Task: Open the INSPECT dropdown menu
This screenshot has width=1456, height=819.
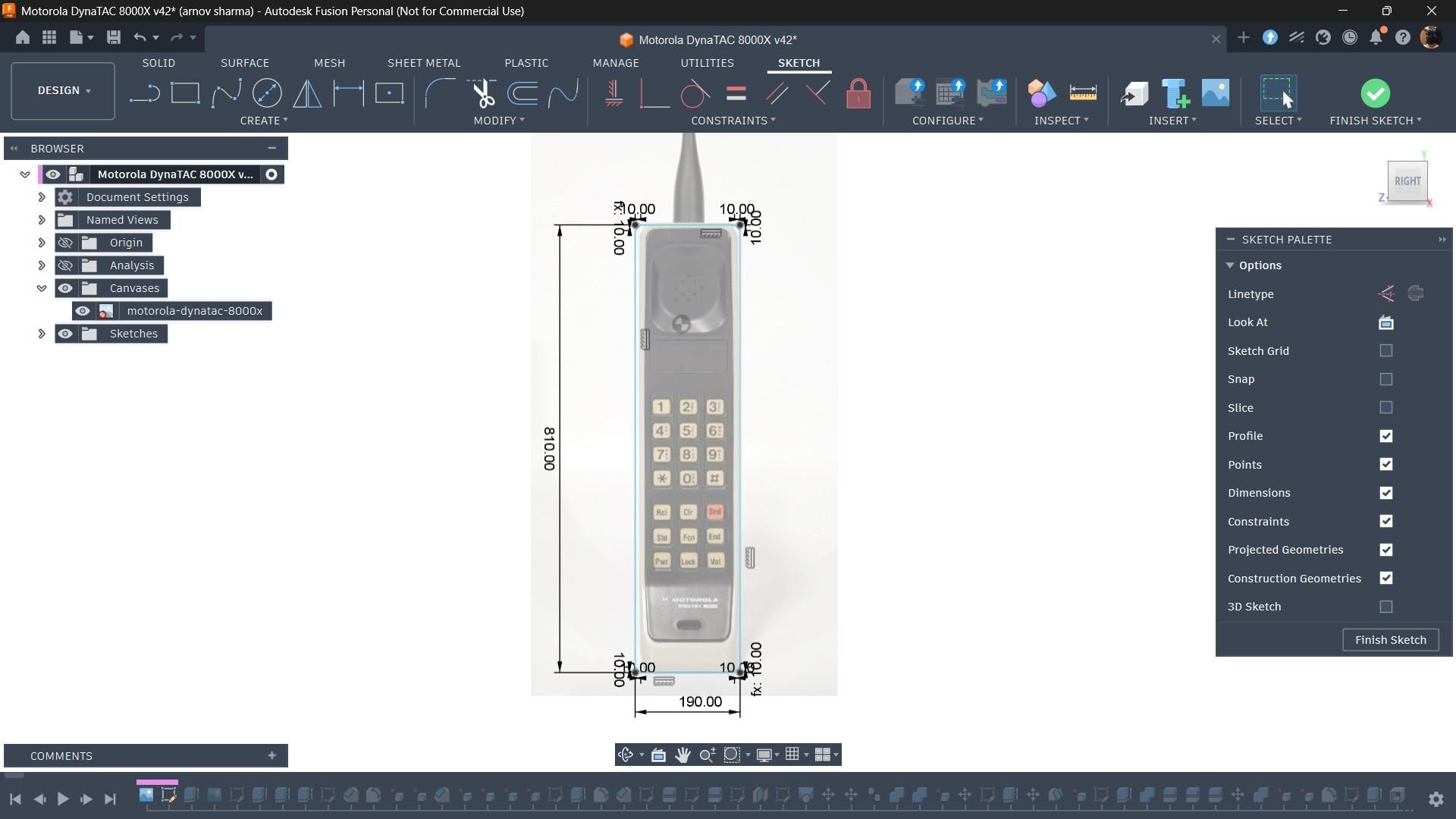Action: tap(1062, 121)
